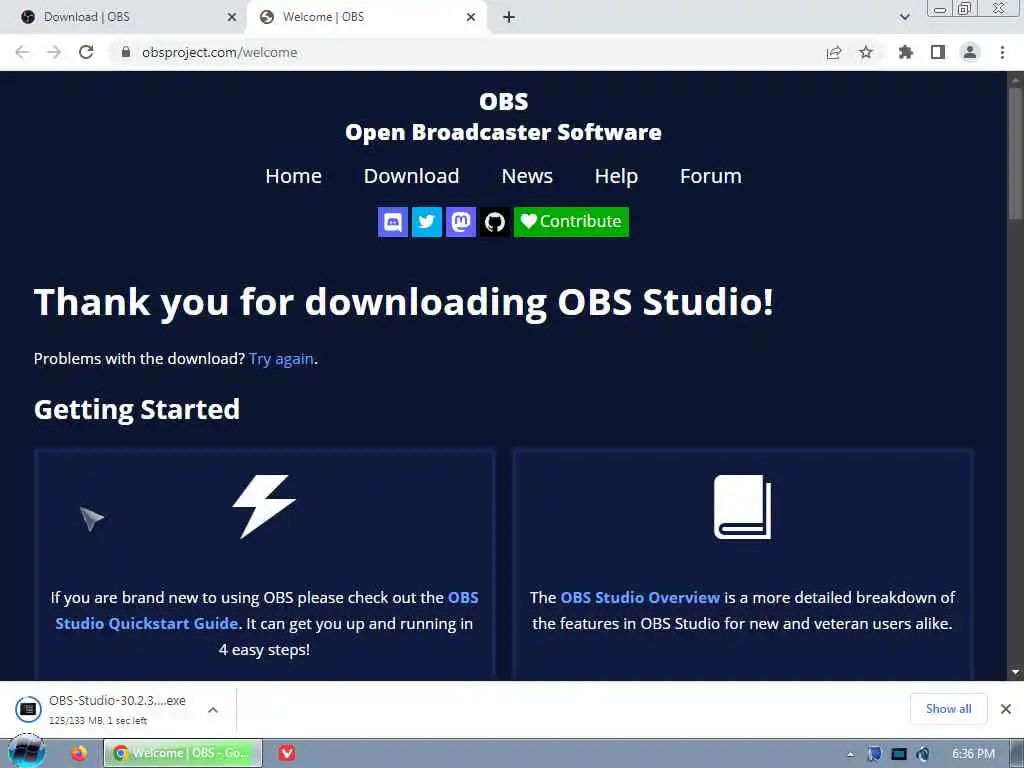
Task: Select Welcome | OBS Chrome taskbar button
Action: [x=183, y=753]
